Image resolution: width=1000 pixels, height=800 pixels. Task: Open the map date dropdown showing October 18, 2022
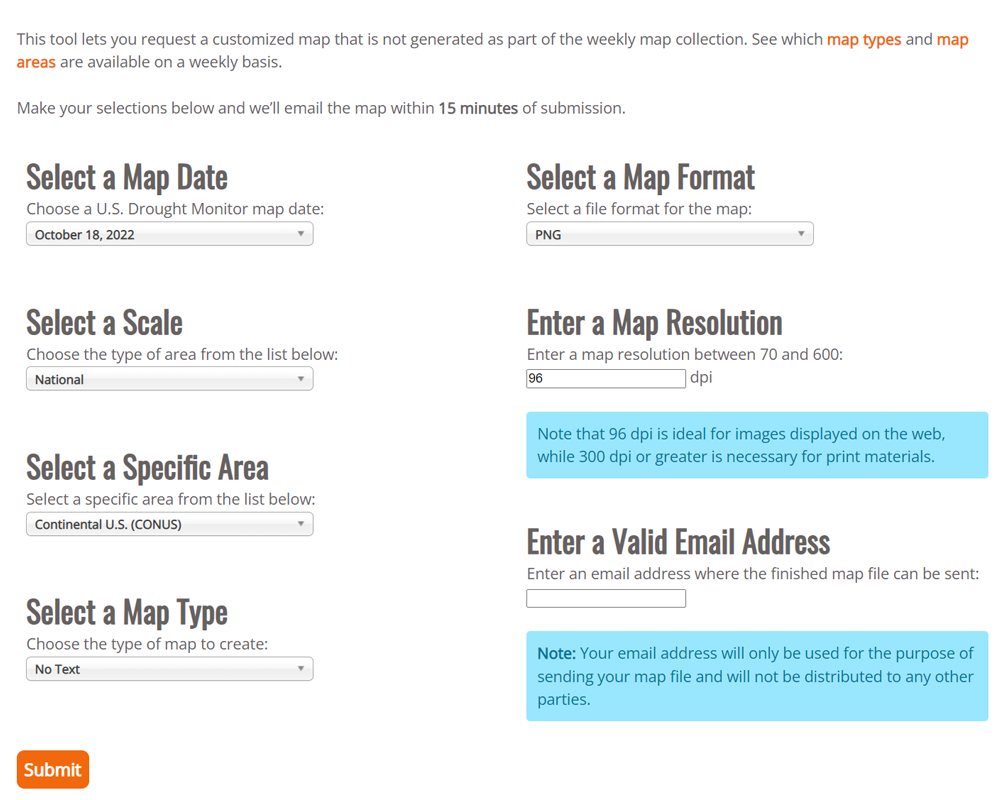168,234
